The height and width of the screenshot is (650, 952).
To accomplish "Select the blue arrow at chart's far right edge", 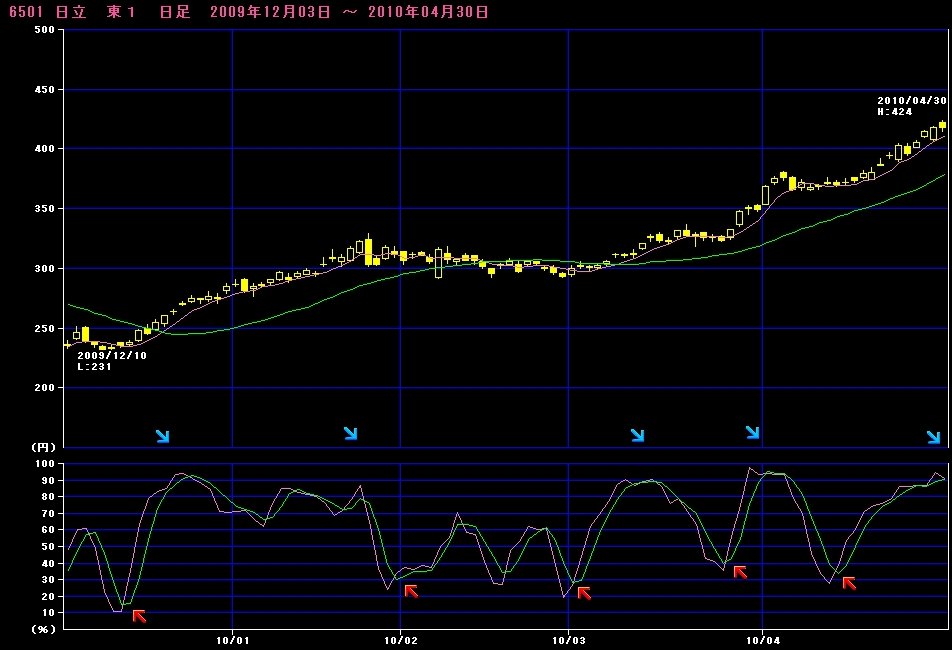I will click(933, 437).
